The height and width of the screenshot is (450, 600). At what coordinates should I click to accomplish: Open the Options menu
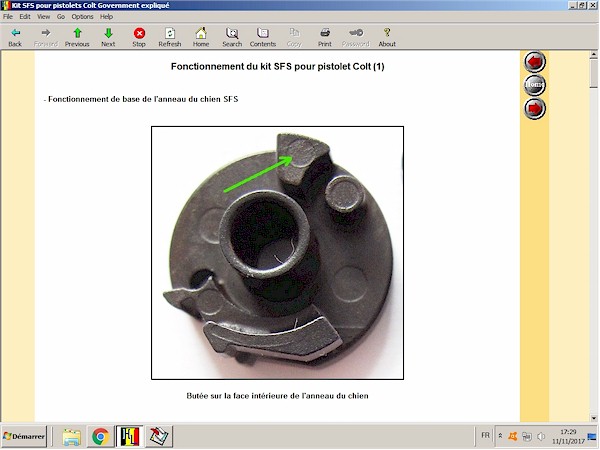[x=82, y=16]
